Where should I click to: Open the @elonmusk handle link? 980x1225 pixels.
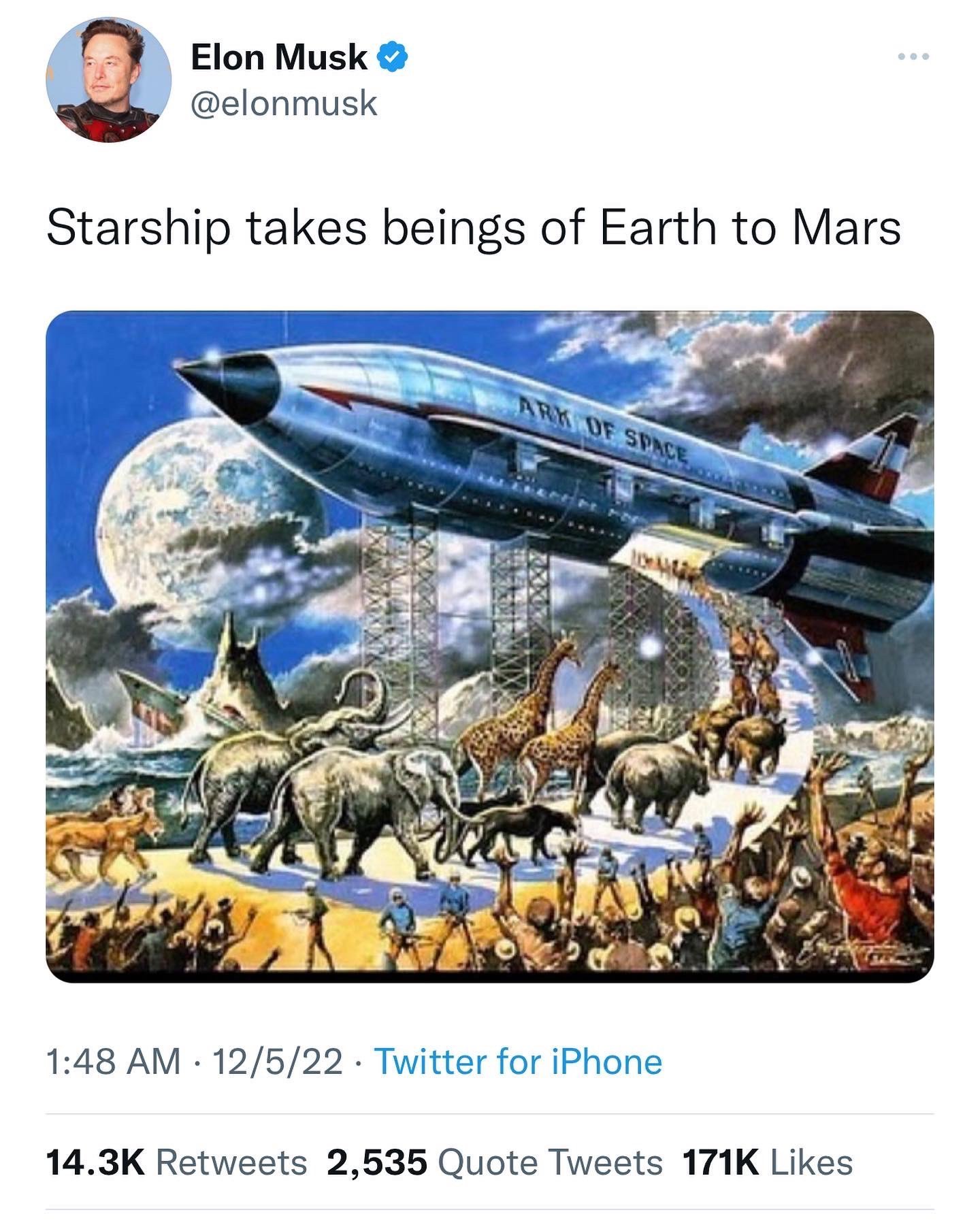pos(284,103)
